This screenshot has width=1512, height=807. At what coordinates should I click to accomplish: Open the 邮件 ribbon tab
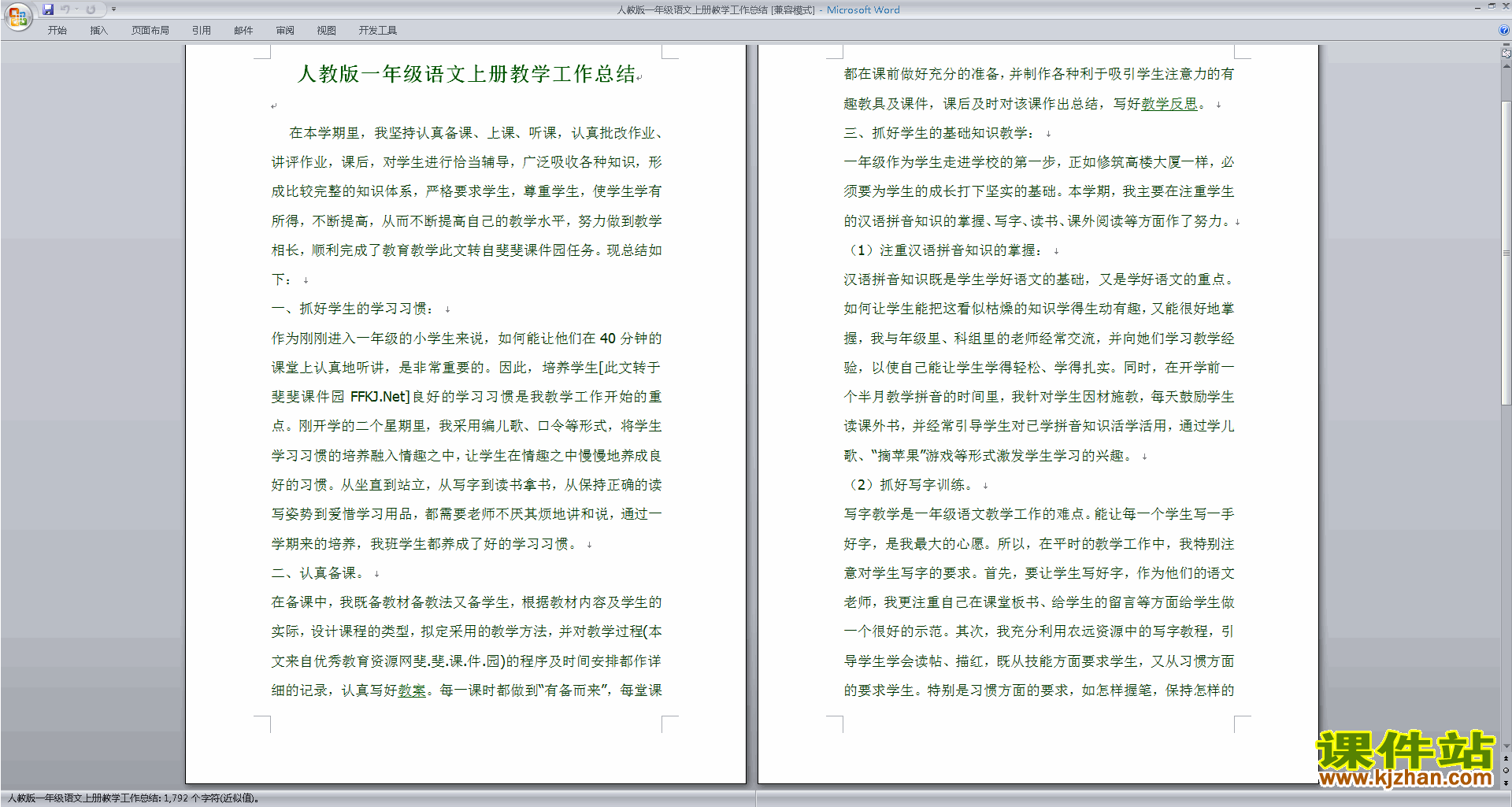coord(243,31)
